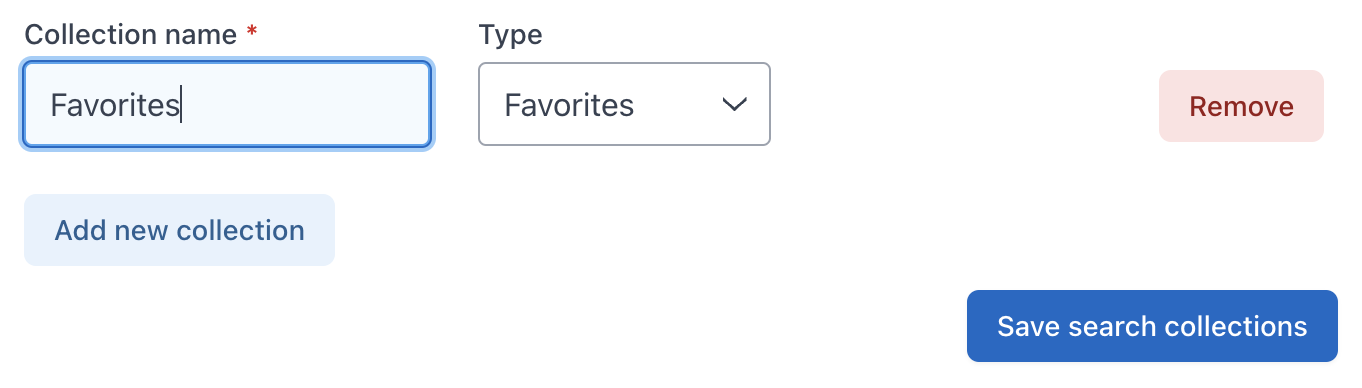
Task: Place cursor after Favorites text in input
Action: point(181,105)
